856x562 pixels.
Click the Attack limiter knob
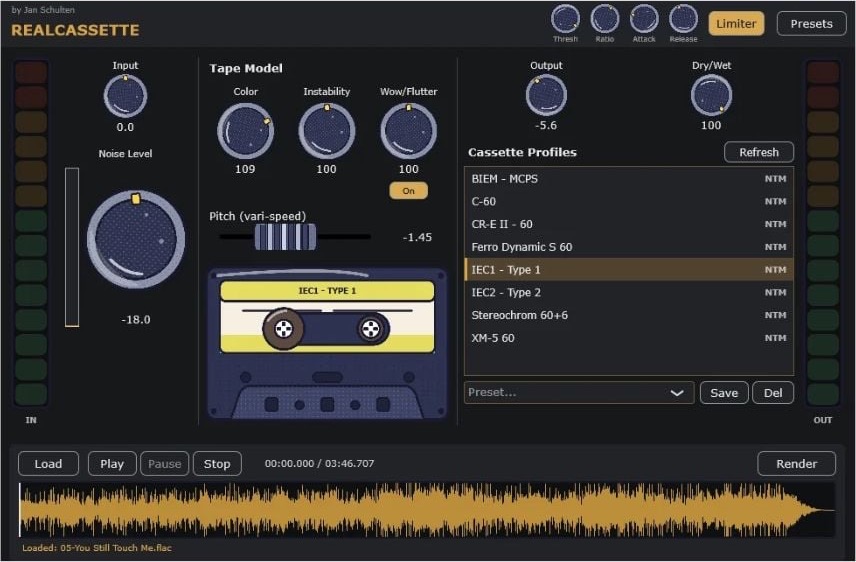tap(644, 19)
